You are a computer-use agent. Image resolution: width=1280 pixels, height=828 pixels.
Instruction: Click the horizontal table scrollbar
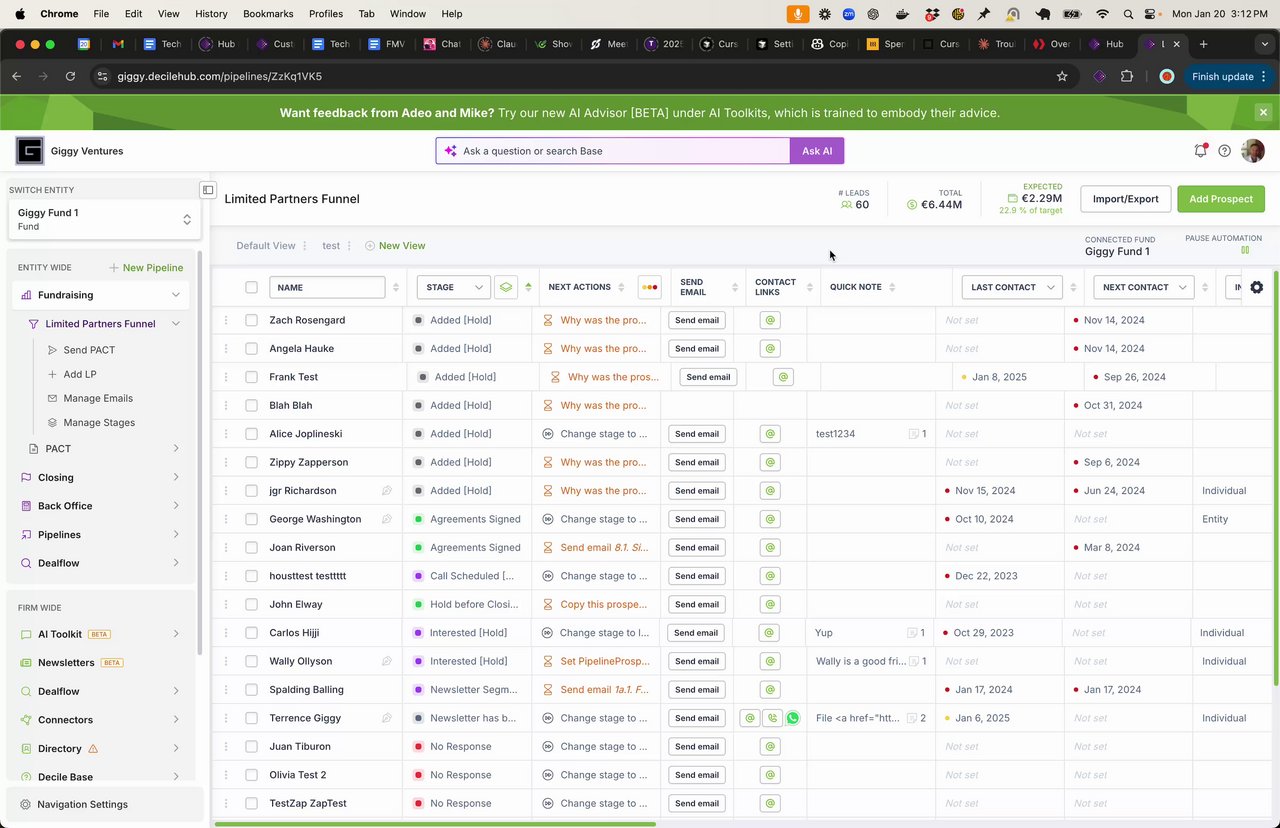coord(435,824)
